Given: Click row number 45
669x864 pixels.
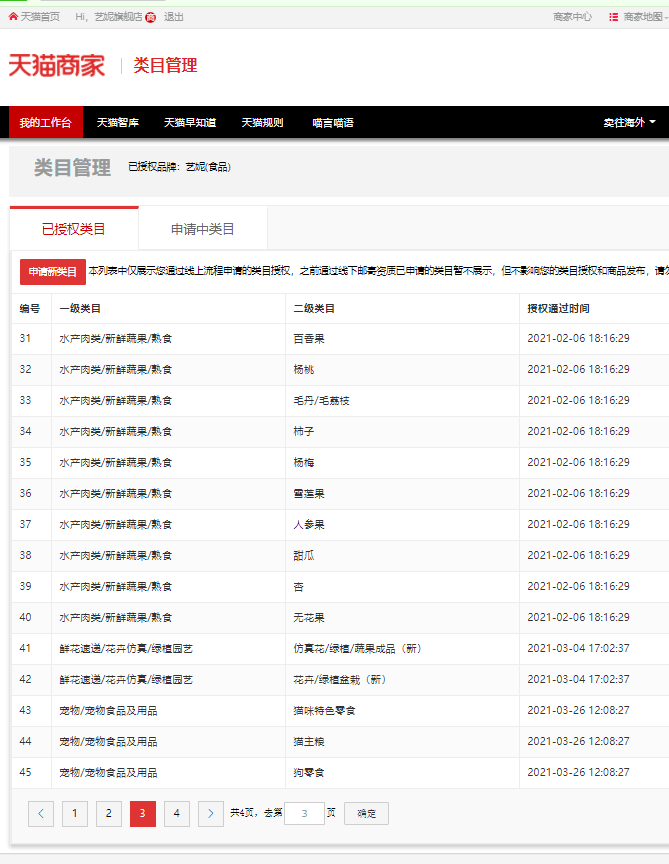Looking at the screenshot, I should pyautogui.click(x=25, y=772).
